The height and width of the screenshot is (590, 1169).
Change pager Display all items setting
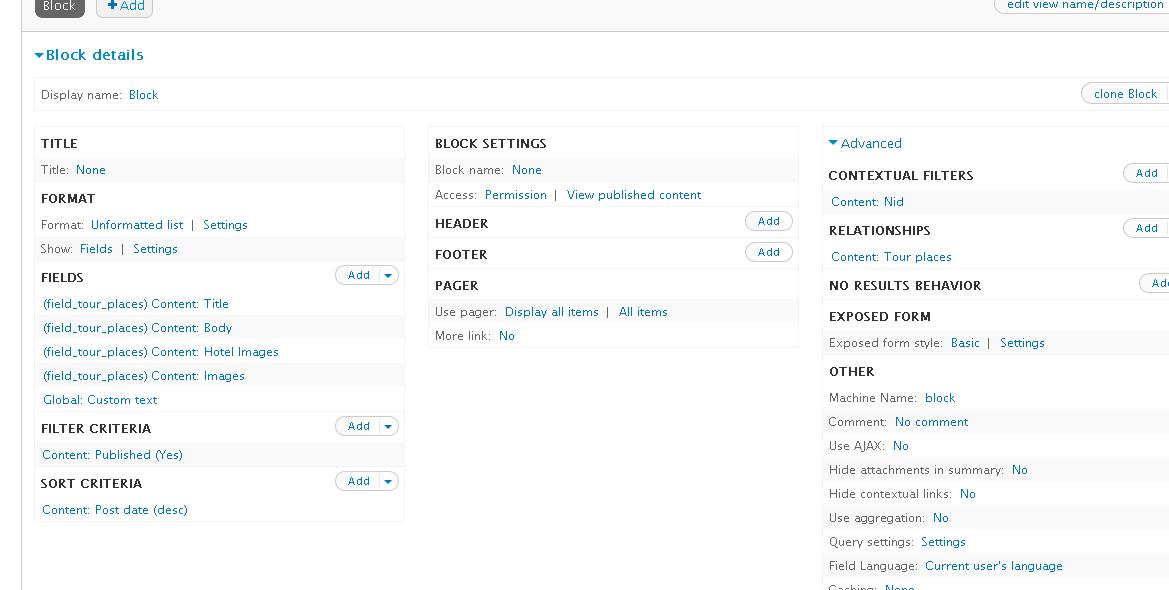(551, 312)
